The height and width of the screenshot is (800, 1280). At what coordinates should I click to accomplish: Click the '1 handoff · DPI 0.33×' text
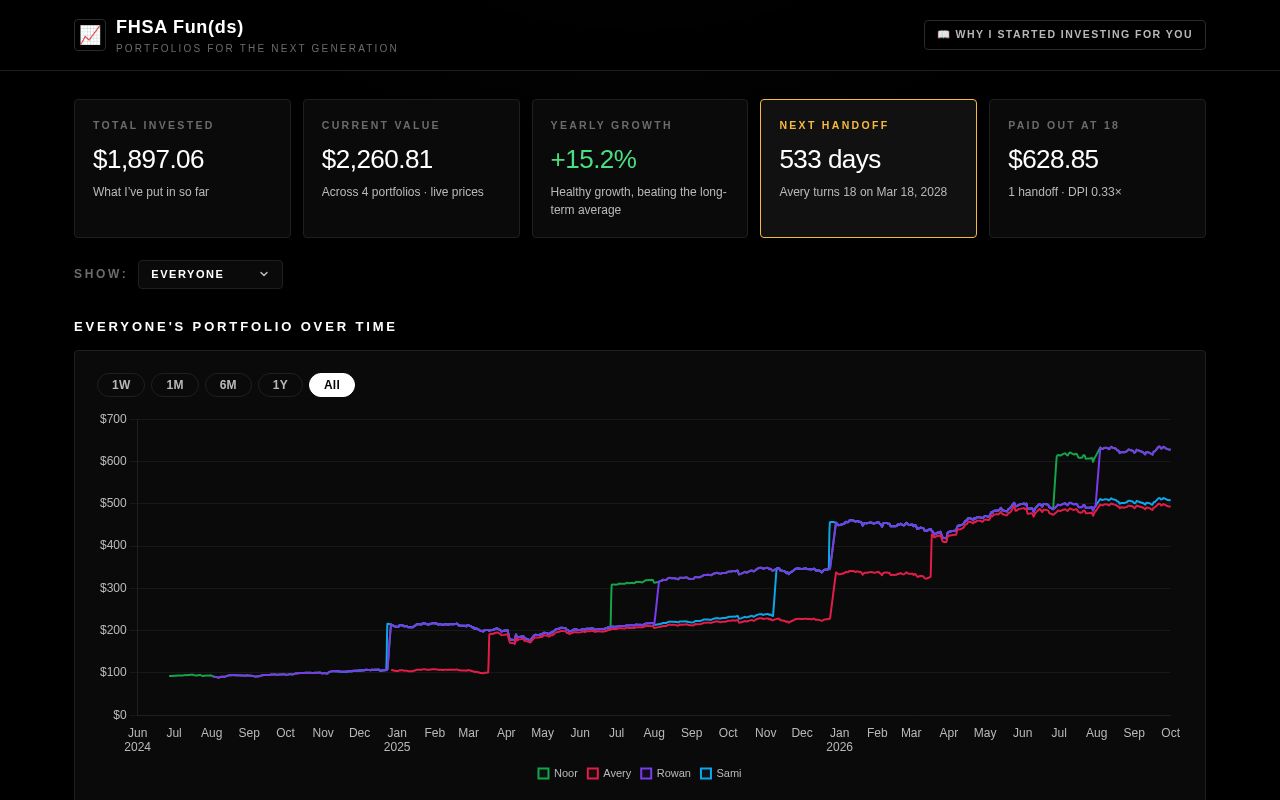[x=1065, y=192]
